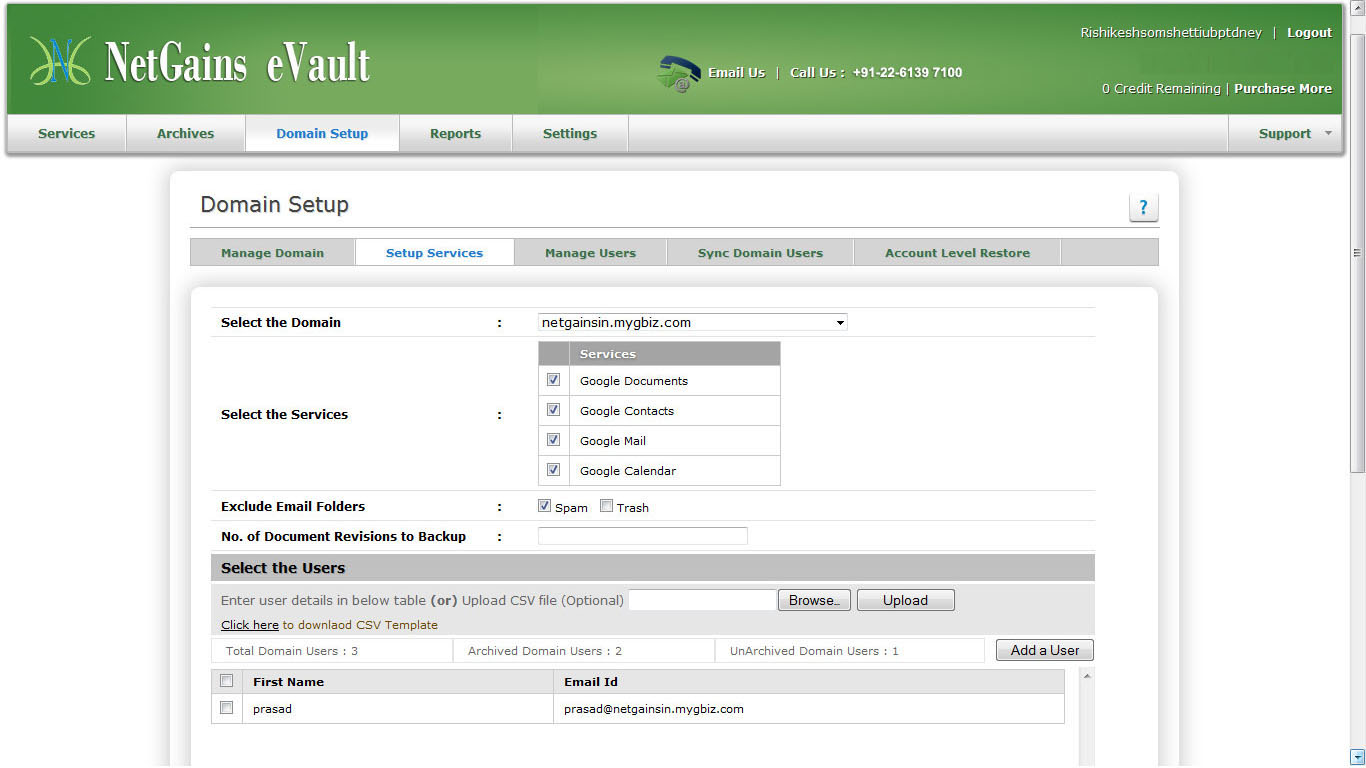Click the Add a User button

tap(1045, 650)
